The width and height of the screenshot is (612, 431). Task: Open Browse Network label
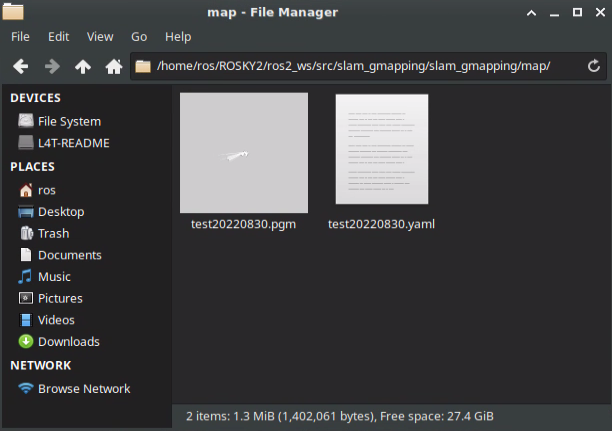pos(84,389)
